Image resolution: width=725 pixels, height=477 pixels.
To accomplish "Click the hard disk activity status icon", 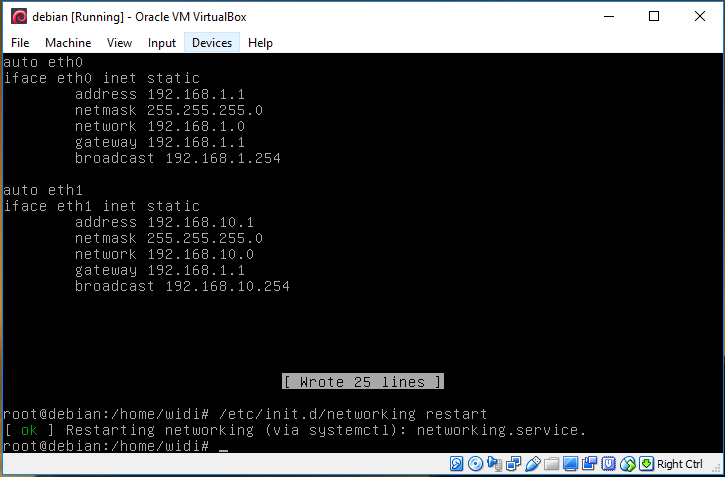I will (x=456, y=464).
